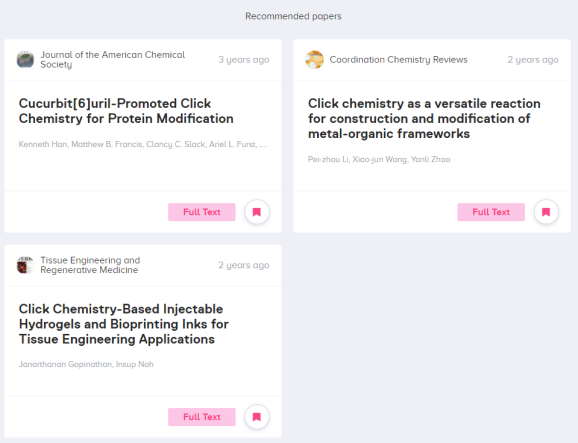This screenshot has width=578, height=443.
Task: Open title Click Chemistry-Based Injectable Hydrogels
Action: (124, 324)
